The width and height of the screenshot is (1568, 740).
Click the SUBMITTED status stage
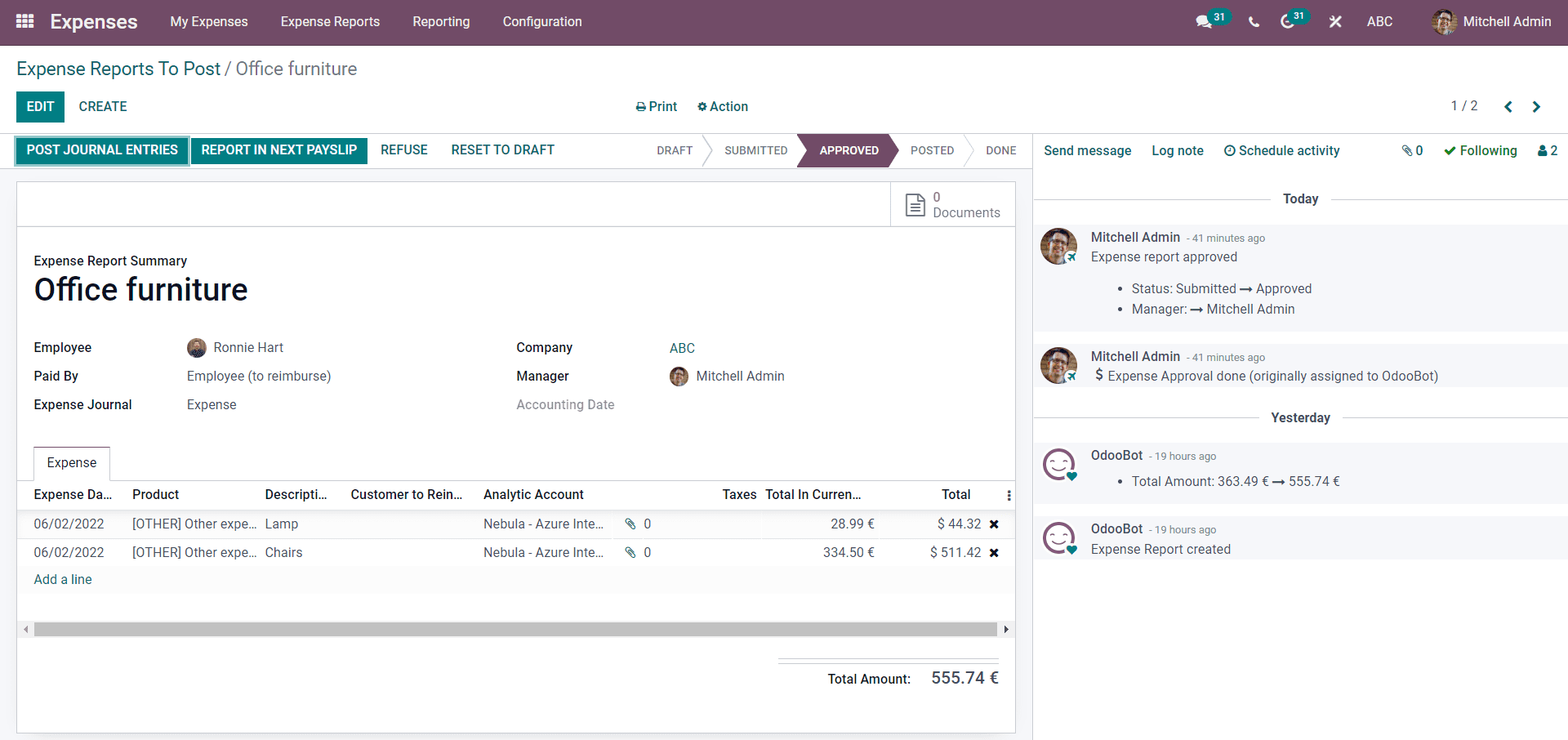[756, 151]
